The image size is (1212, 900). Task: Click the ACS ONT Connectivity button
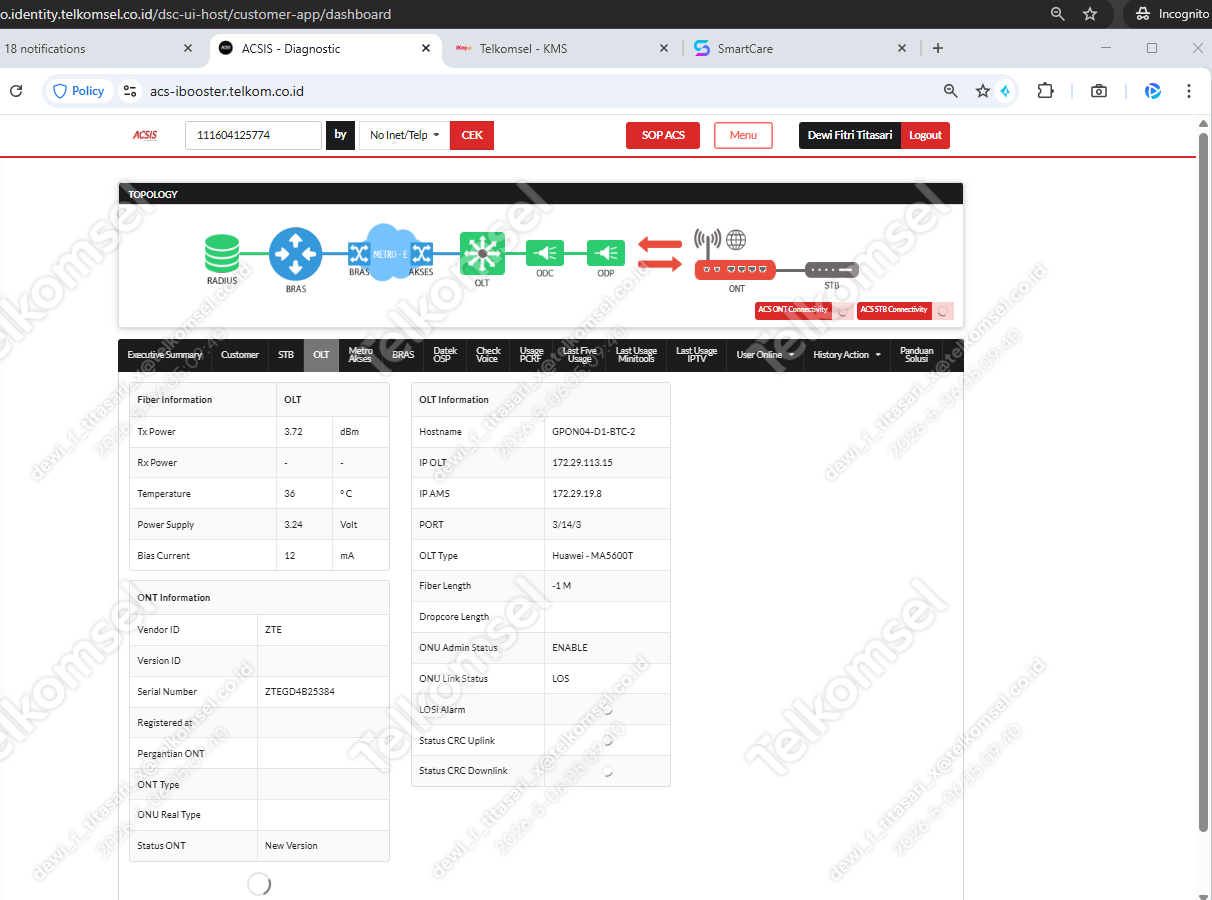[793, 310]
